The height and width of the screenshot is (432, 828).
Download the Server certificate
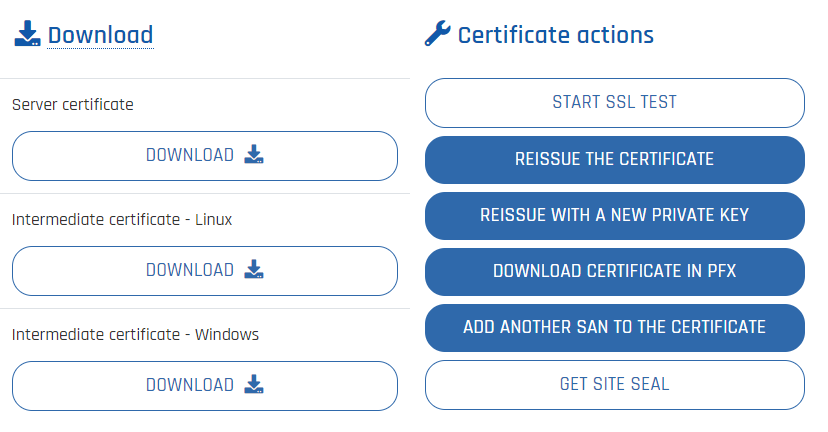click(x=205, y=156)
